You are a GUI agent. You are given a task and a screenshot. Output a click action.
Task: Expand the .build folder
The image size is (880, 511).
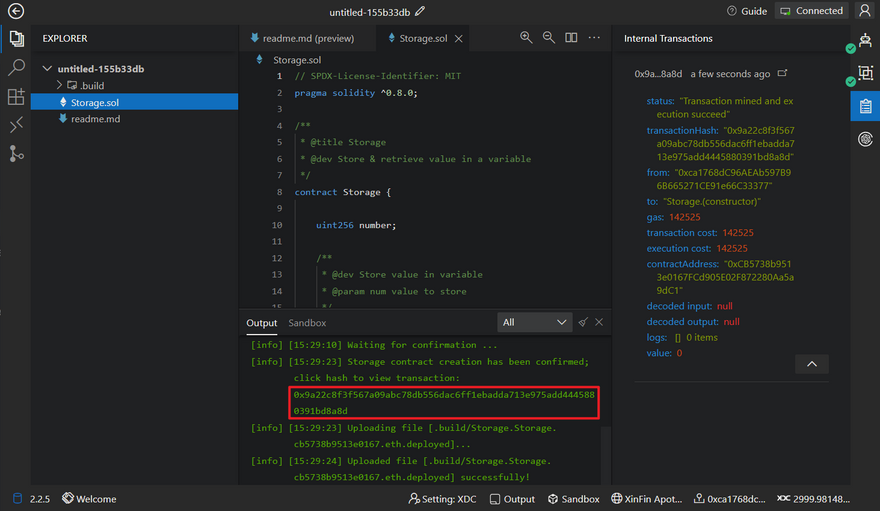tap(59, 85)
